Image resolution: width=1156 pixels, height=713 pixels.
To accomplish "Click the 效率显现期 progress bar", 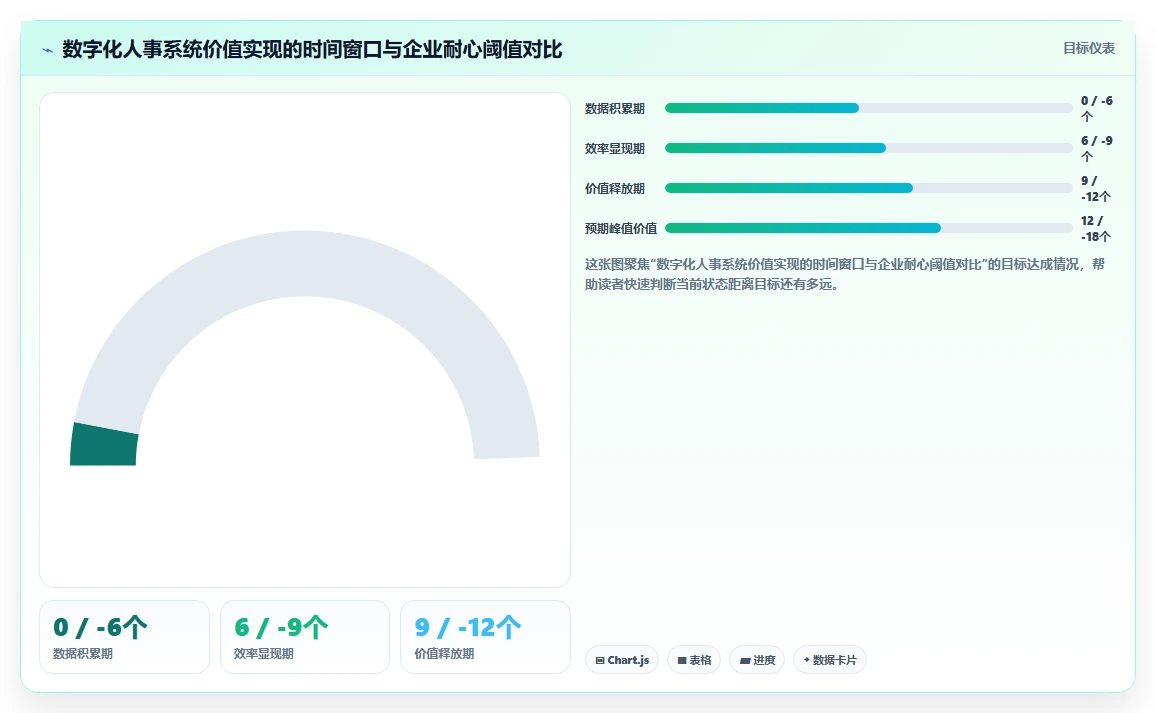I will coord(868,148).
